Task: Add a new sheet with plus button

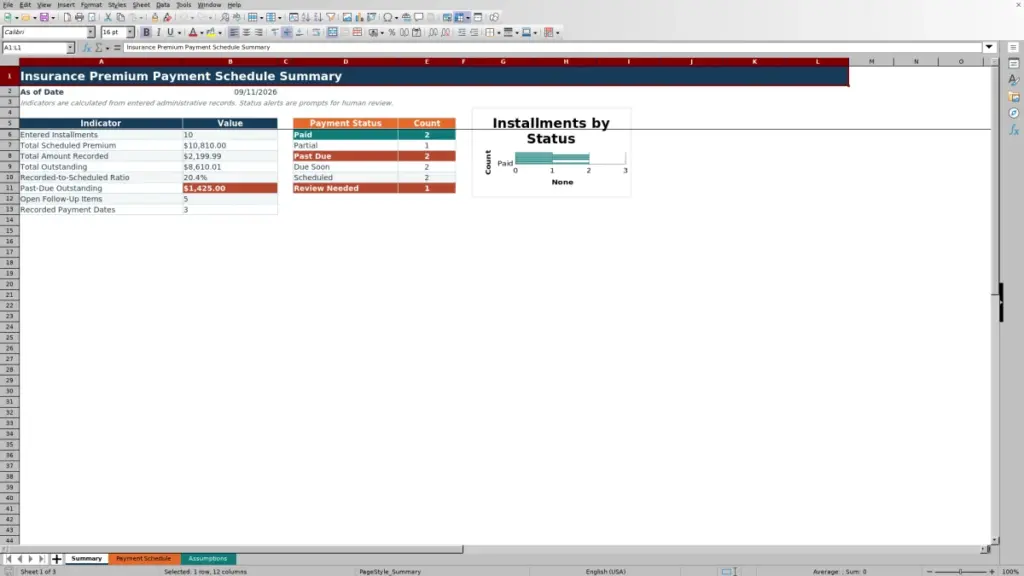Action: 56,558
